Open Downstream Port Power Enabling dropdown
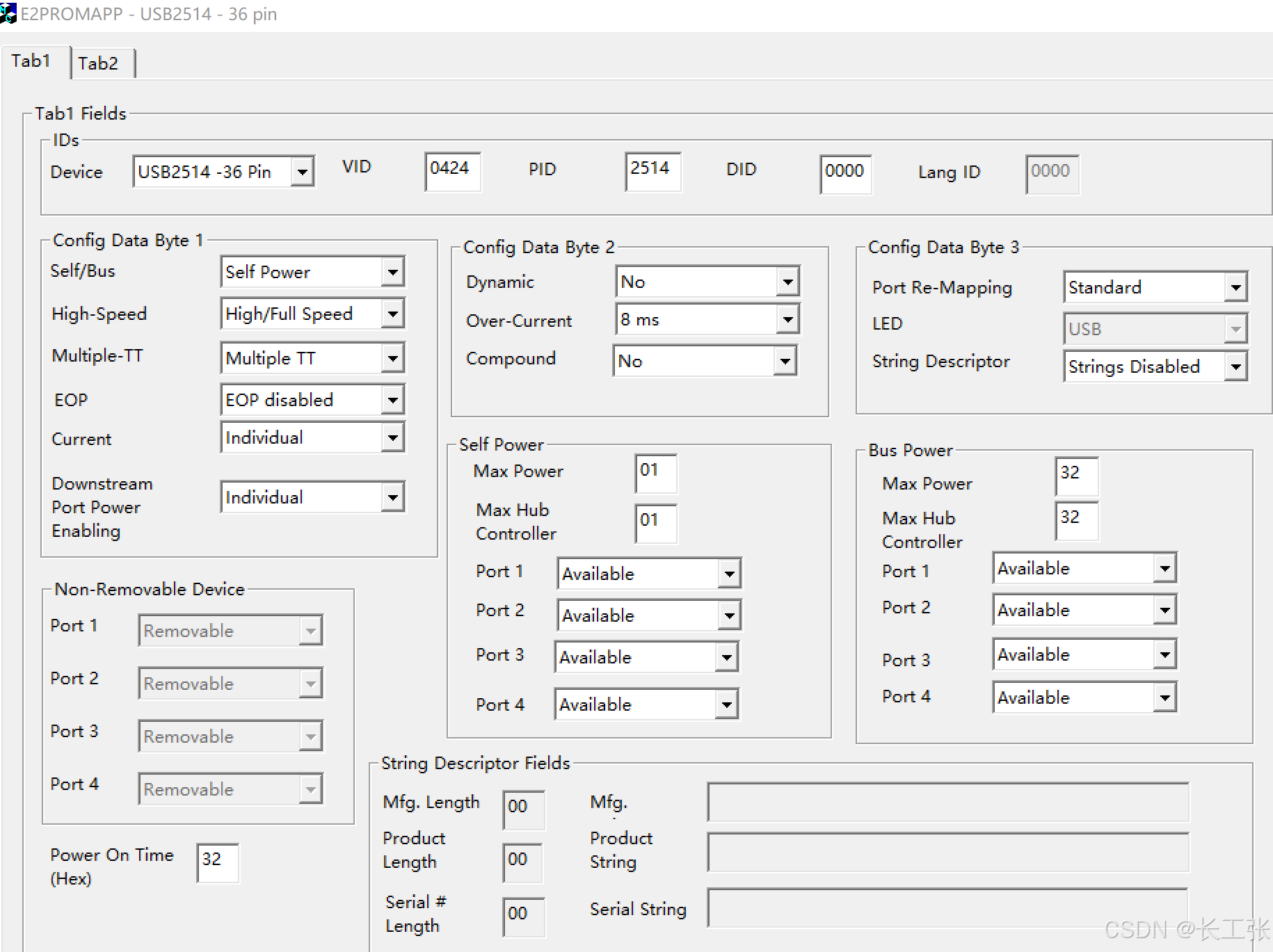 click(312, 497)
